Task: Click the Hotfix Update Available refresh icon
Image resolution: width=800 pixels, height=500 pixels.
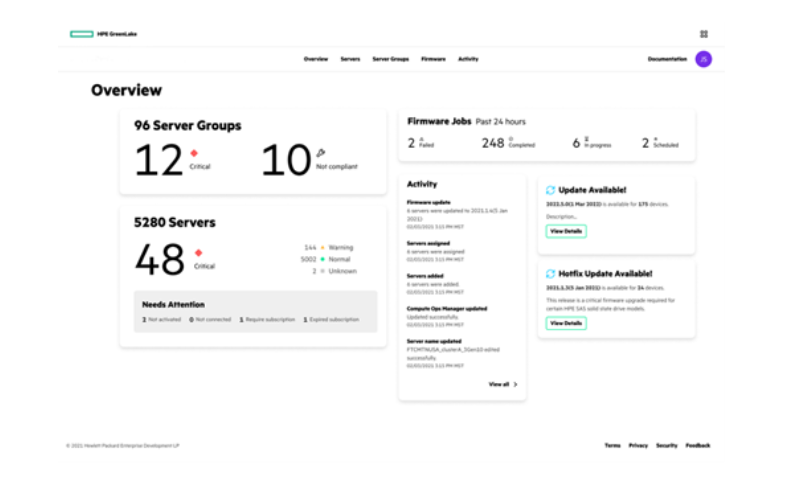Action: coord(551,274)
